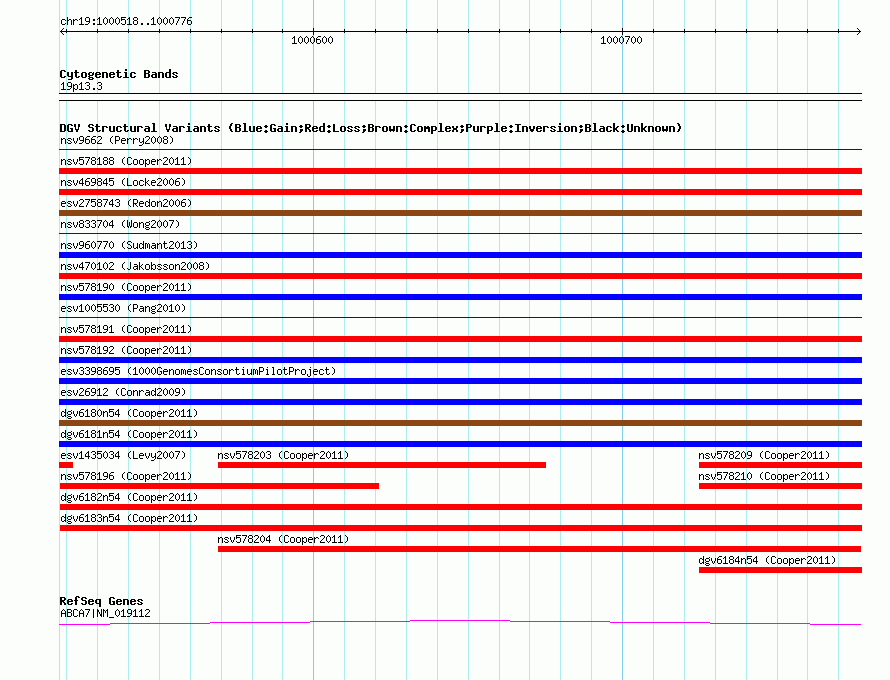Image resolution: width=890 pixels, height=680 pixels.
Task: Click the ABCA7|NM_019112 gene label
Action: pos(105,614)
